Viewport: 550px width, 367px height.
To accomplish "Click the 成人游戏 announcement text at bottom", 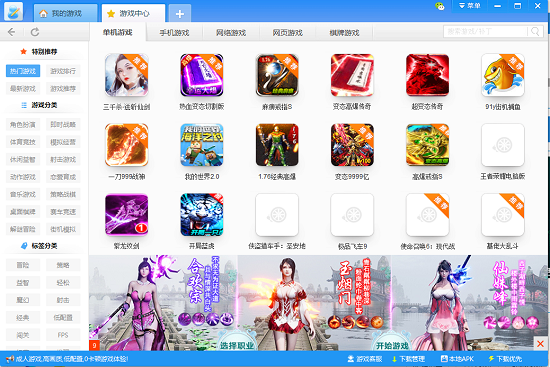I will tap(72, 359).
